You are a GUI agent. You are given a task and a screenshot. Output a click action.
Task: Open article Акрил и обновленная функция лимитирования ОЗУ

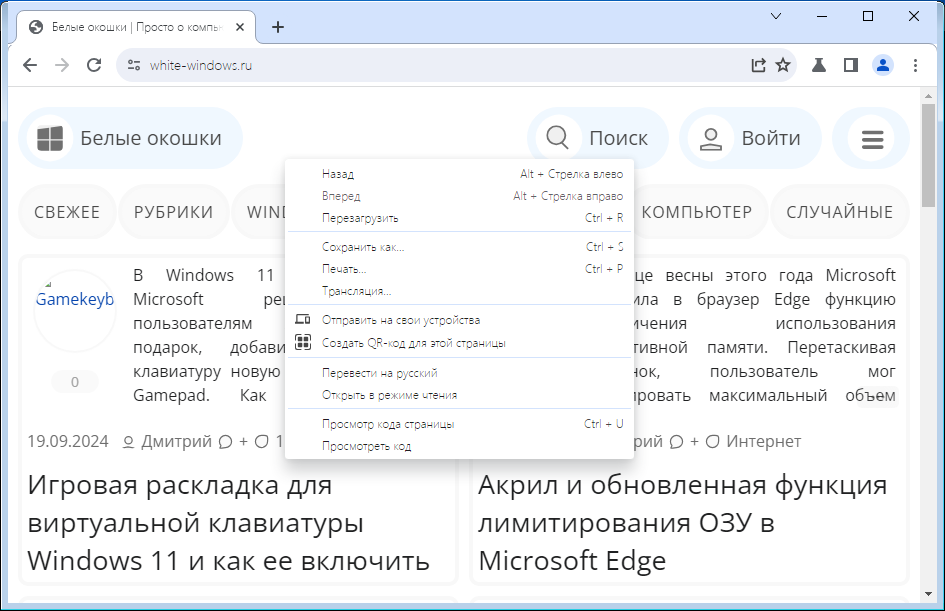coord(682,522)
